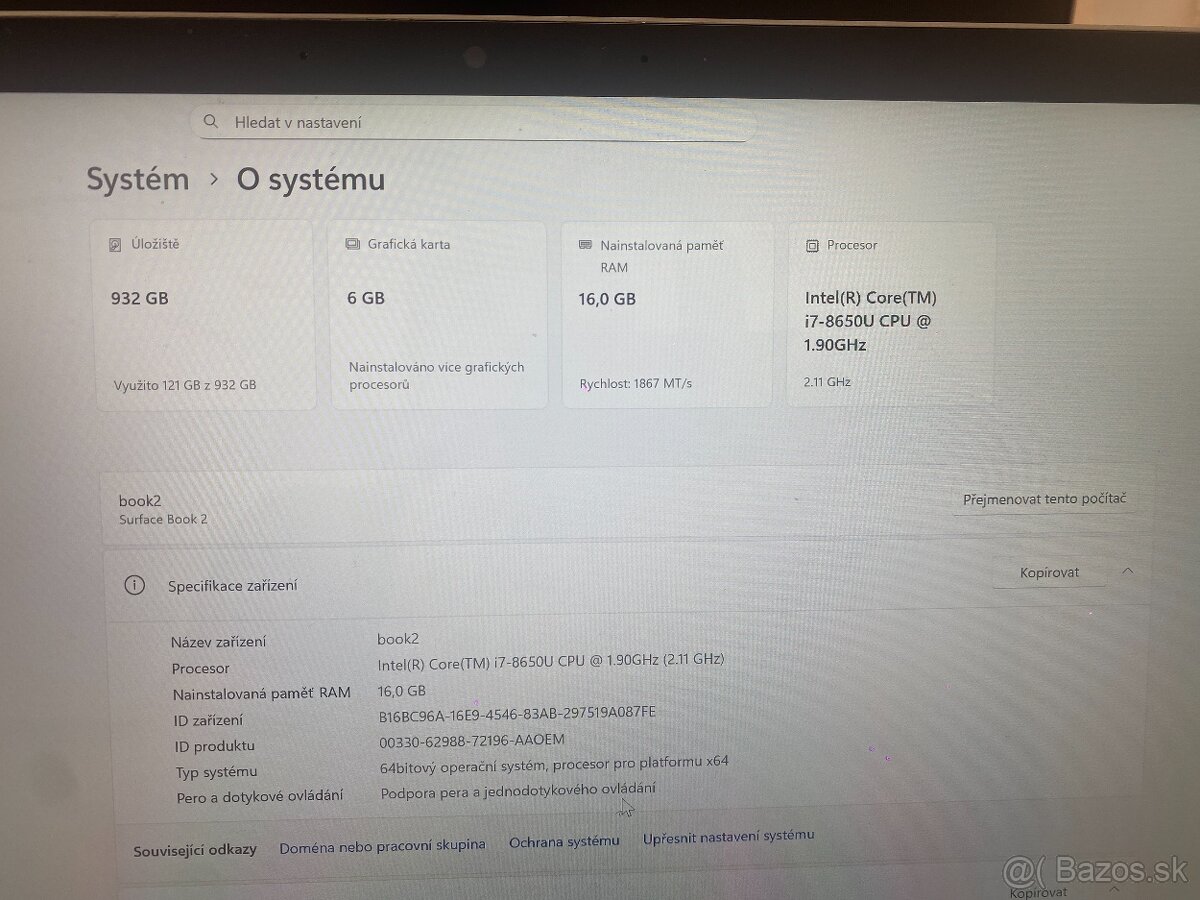Screen dimensions: 1200x900
Task: Click the search magnifier icon
Action: point(211,121)
